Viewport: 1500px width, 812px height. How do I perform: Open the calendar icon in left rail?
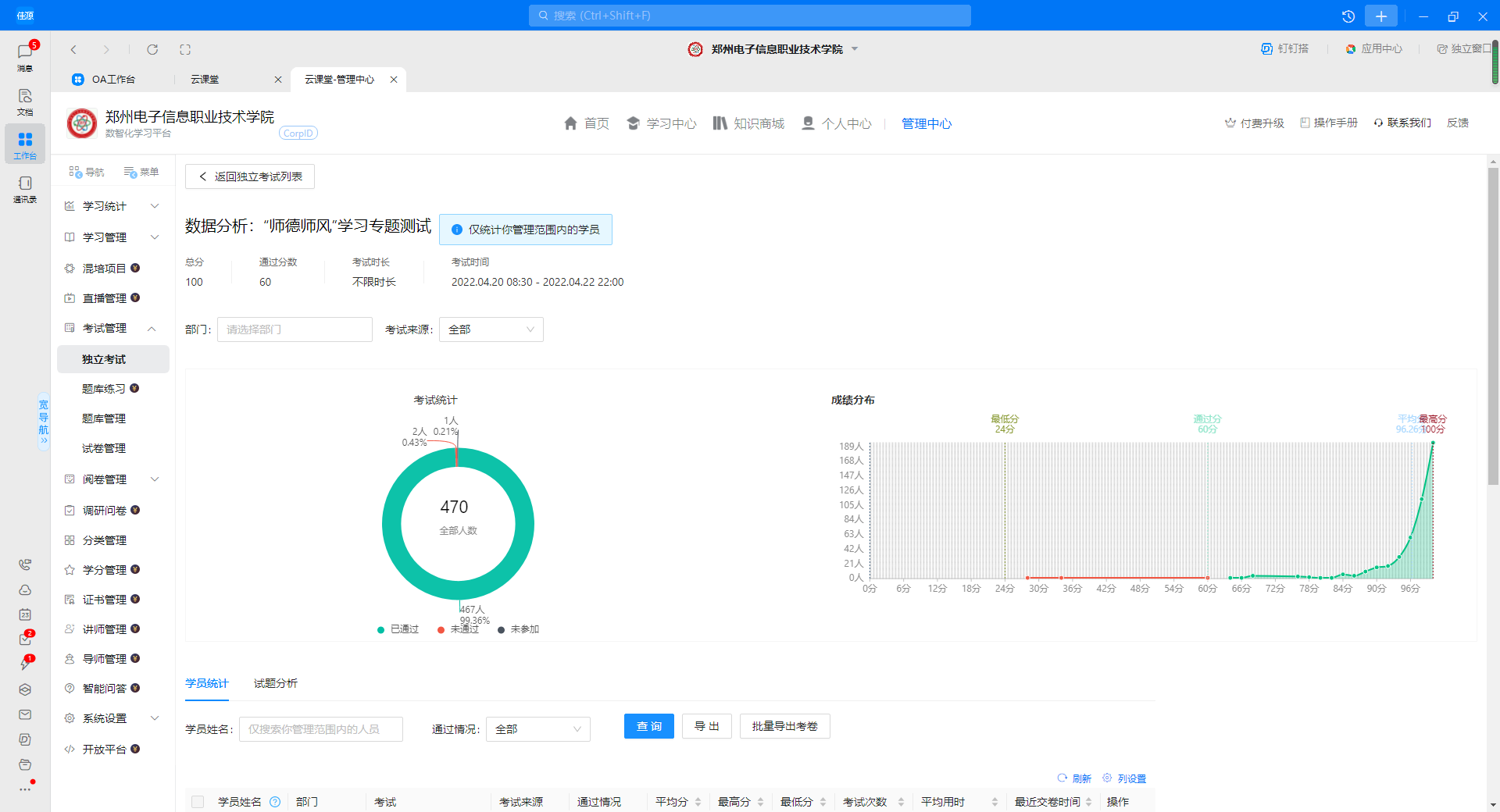(25, 614)
